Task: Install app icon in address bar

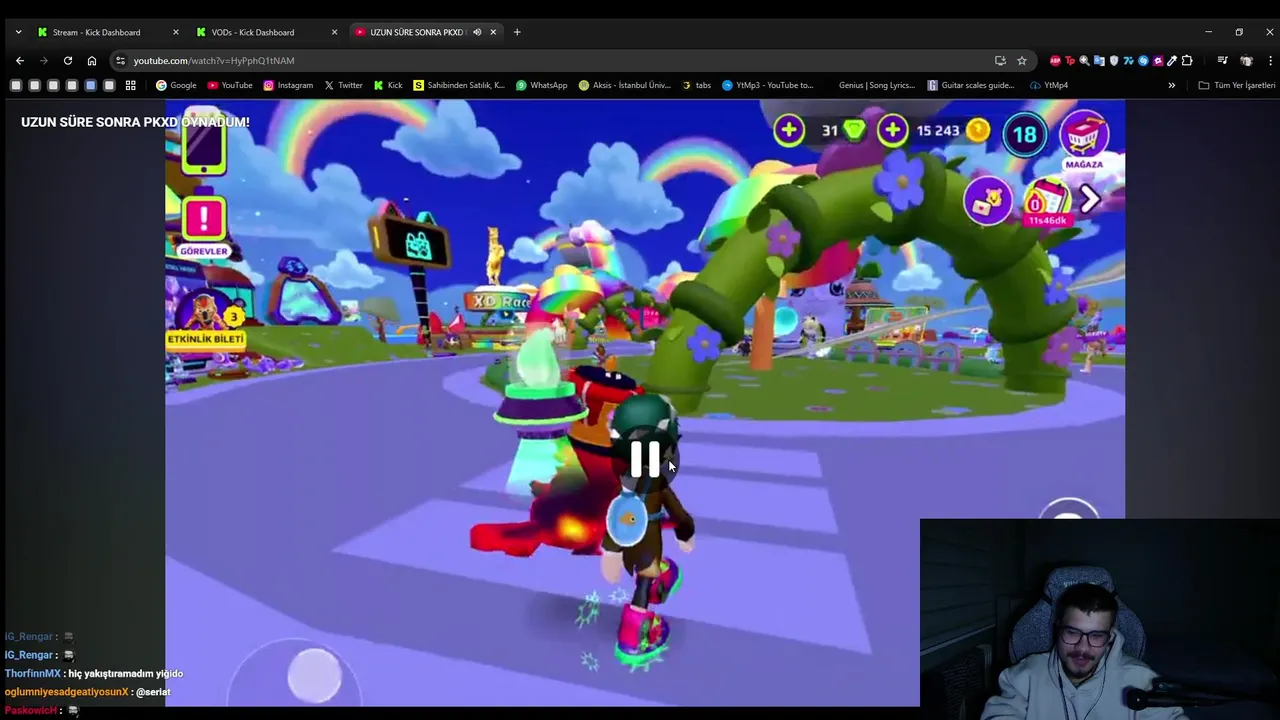Action: pyautogui.click(x=1000, y=60)
